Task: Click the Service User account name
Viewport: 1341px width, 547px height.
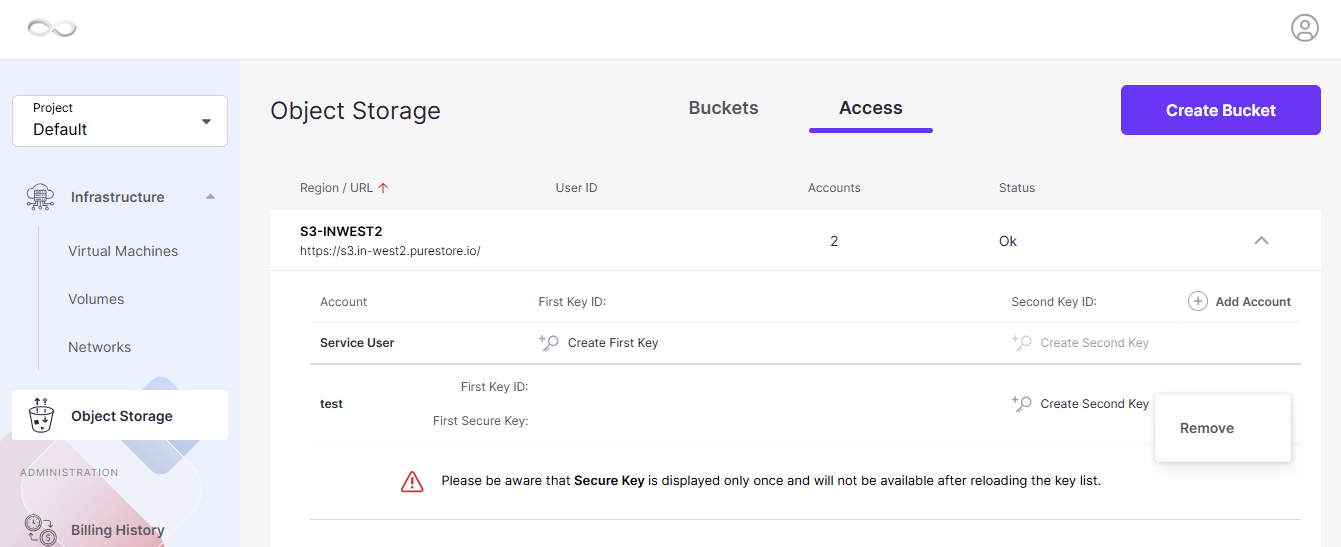Action: point(357,342)
